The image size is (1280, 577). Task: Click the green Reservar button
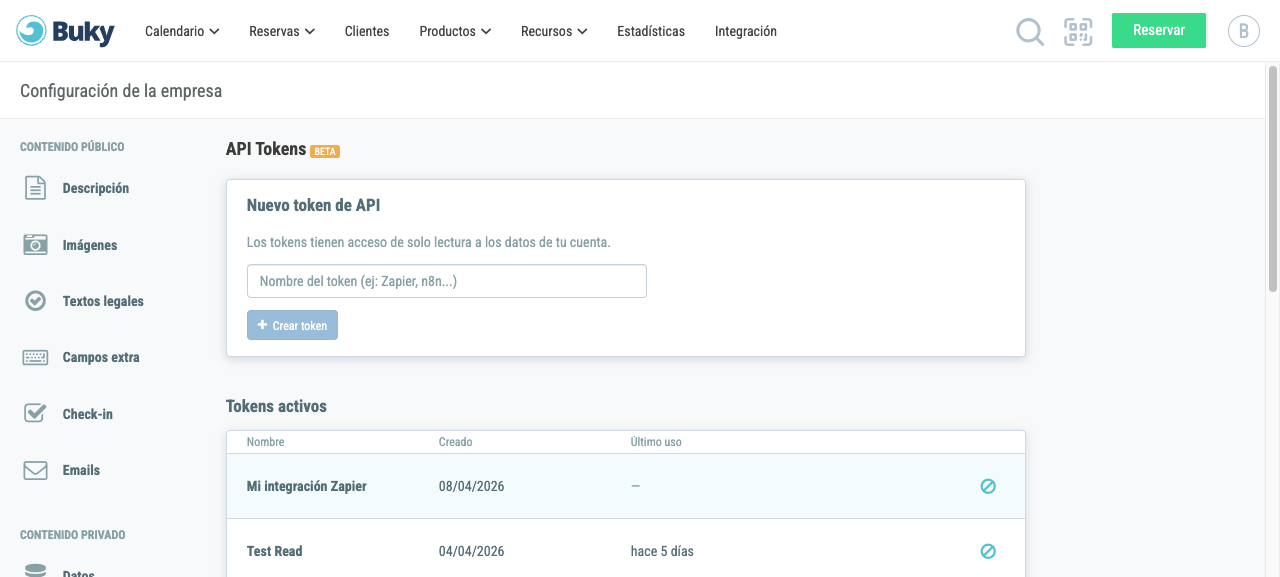(x=1159, y=30)
